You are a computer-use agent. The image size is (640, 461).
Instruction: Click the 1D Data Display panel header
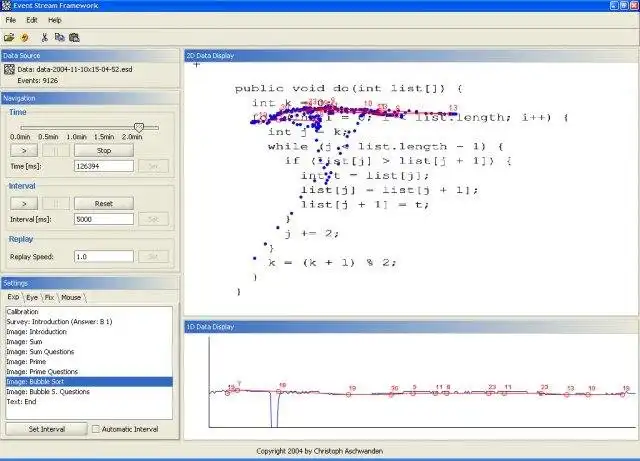pyautogui.click(x=411, y=327)
